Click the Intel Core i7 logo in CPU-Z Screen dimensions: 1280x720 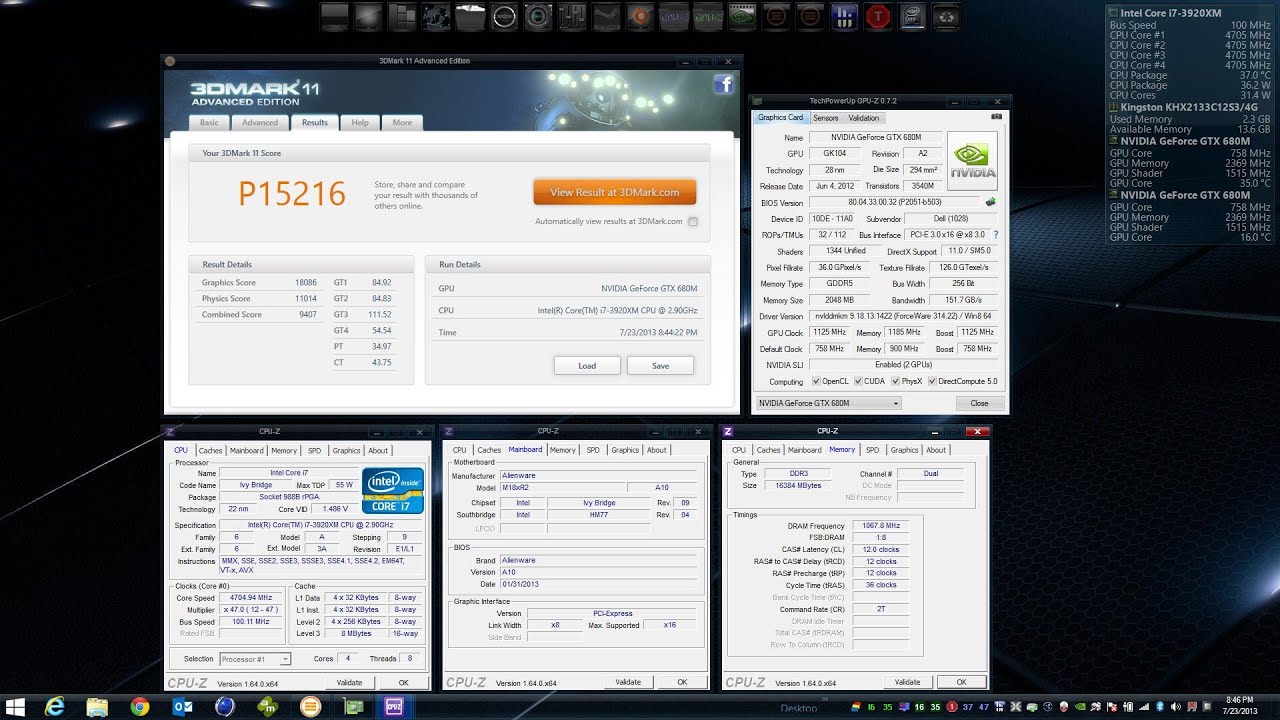(x=393, y=490)
